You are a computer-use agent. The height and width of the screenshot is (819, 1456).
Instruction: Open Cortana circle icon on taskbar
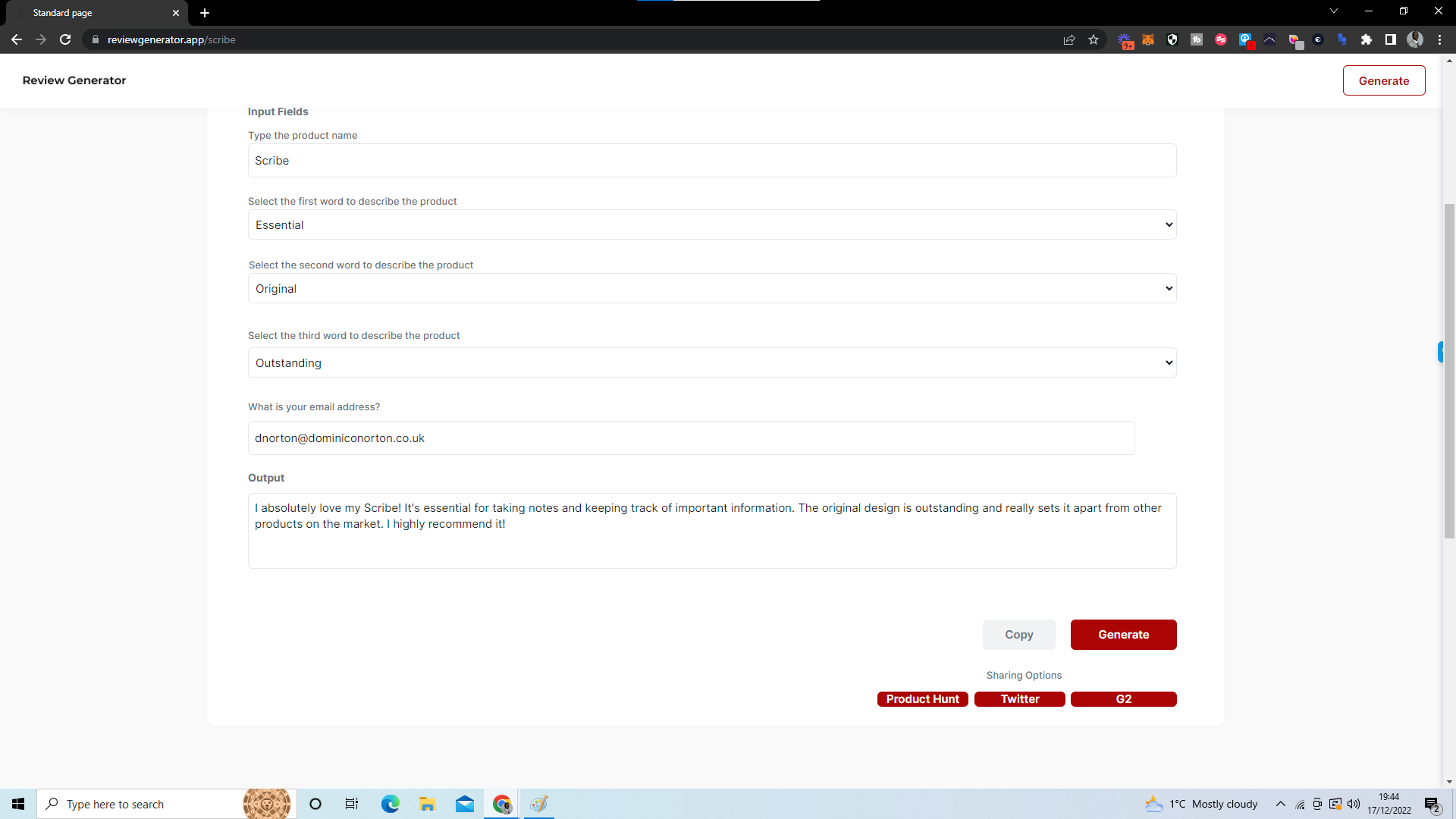(x=315, y=804)
